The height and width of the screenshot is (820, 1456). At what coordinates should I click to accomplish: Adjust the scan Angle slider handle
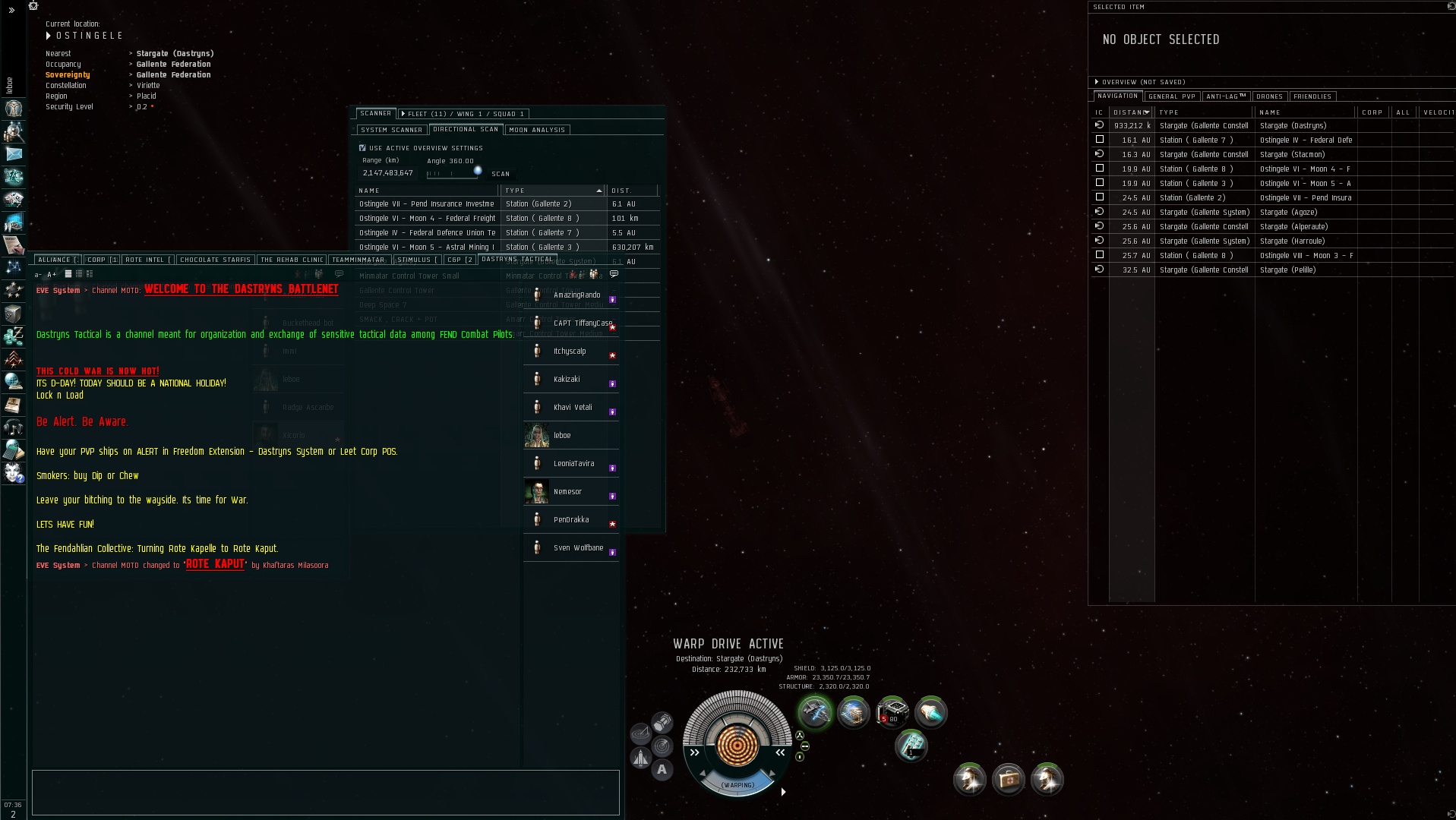coord(478,171)
